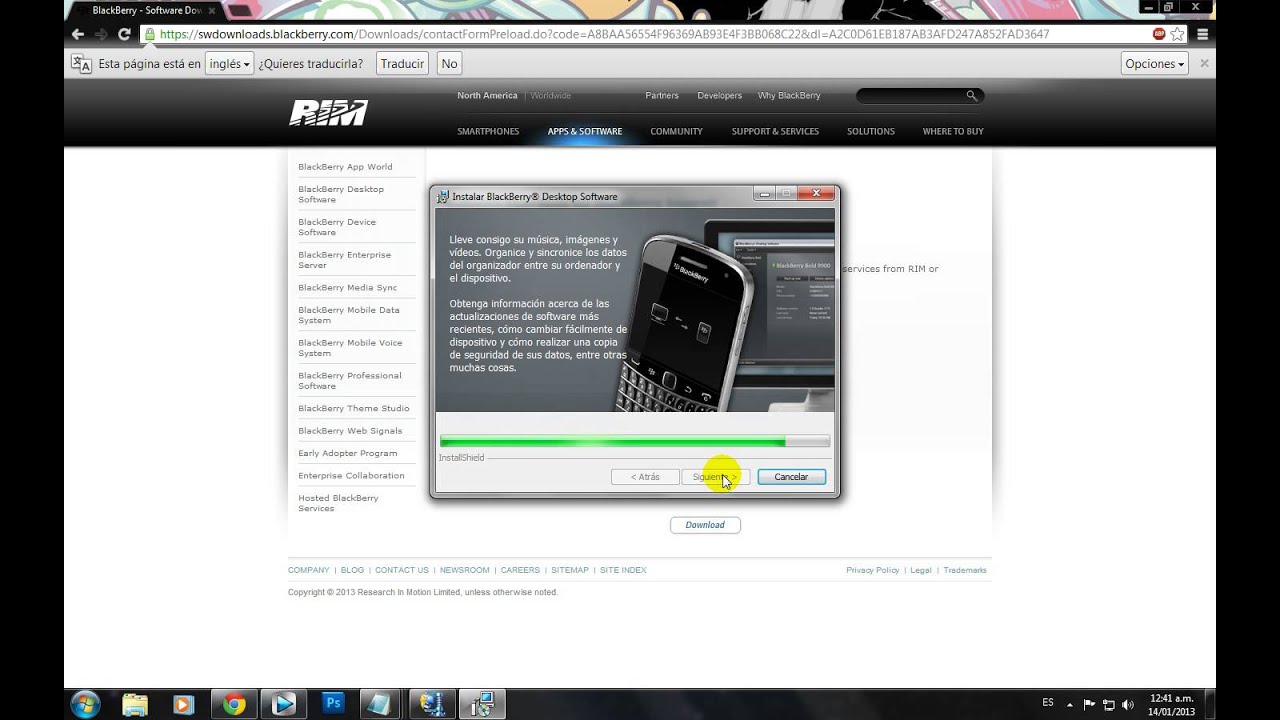Image resolution: width=1280 pixels, height=720 pixels.
Task: Click Show Desktop strip at taskbar end
Action: (x=1210, y=704)
